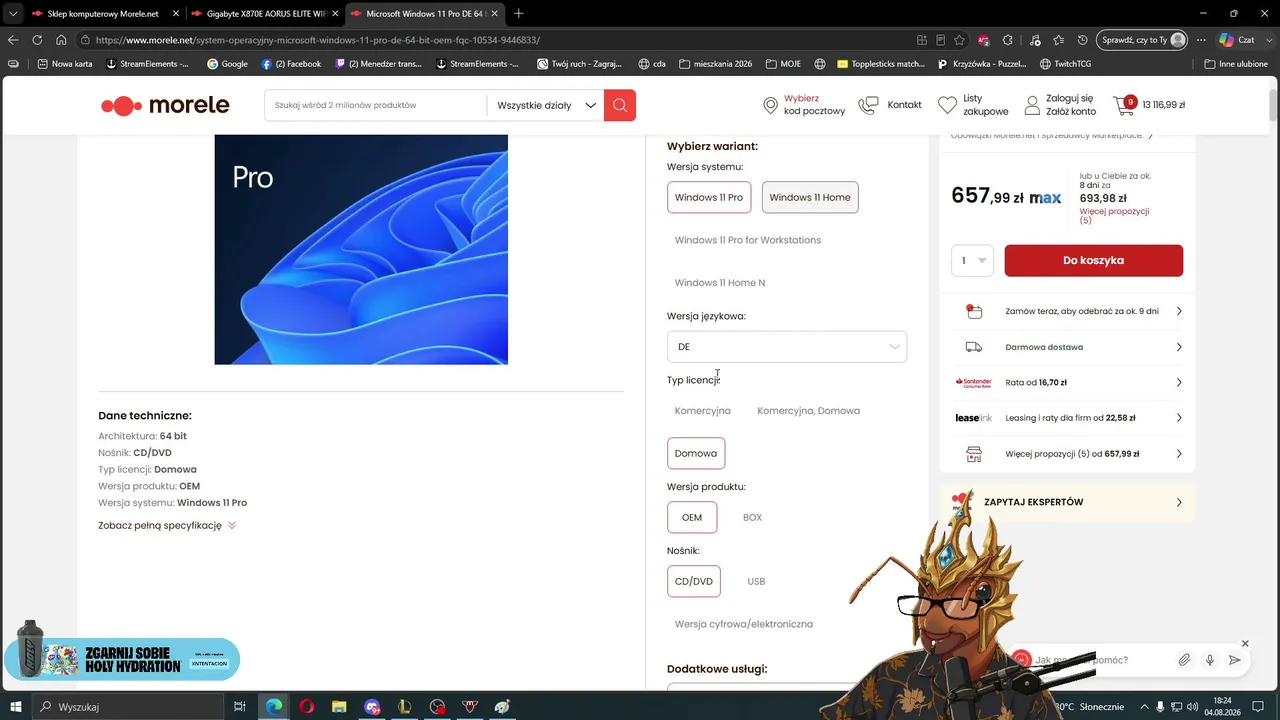Click the attachment paperclip in chat
The width and height of the screenshot is (1280, 720).
1184,660
